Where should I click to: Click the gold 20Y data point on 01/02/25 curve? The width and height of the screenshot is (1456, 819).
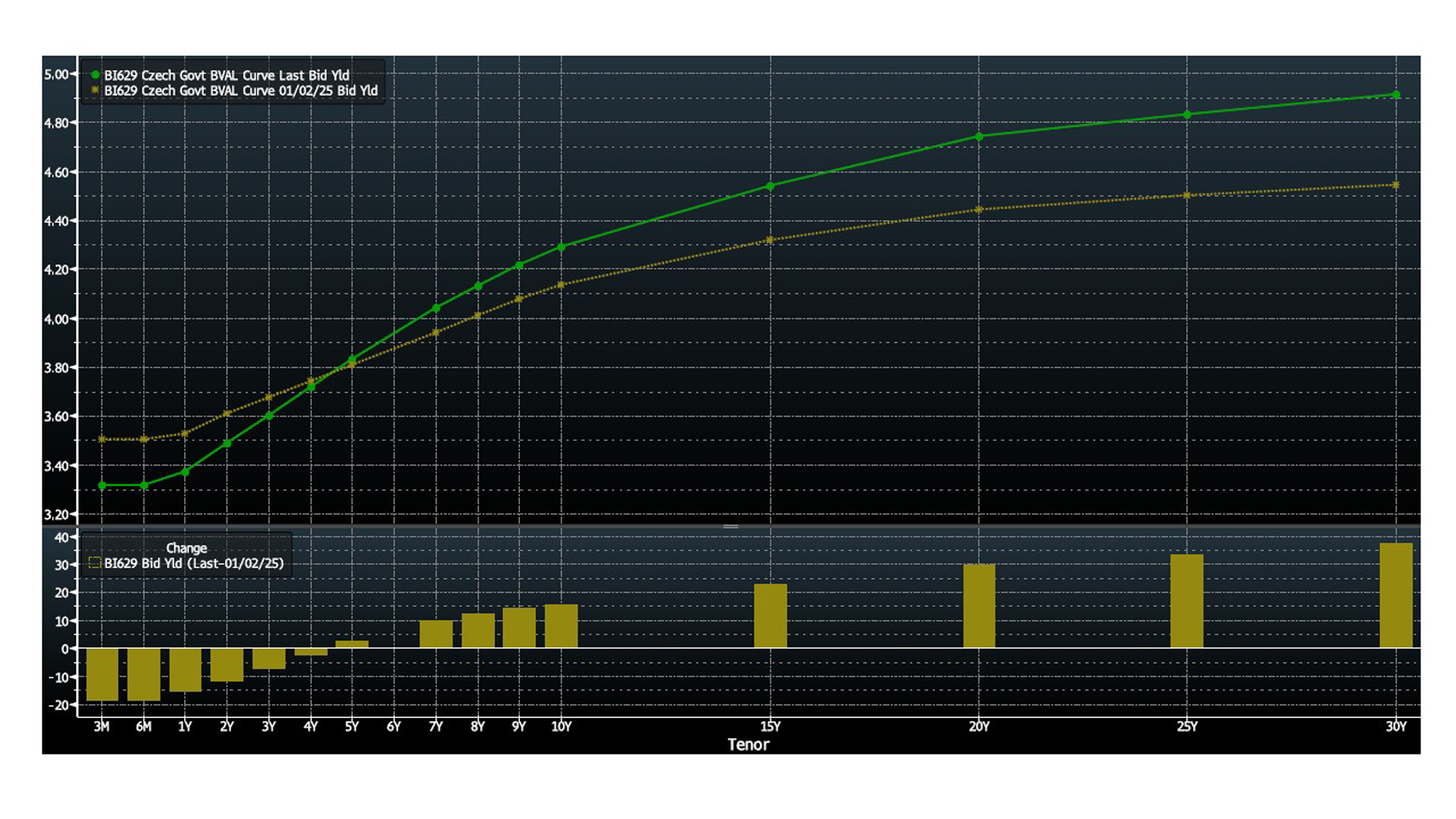[979, 209]
